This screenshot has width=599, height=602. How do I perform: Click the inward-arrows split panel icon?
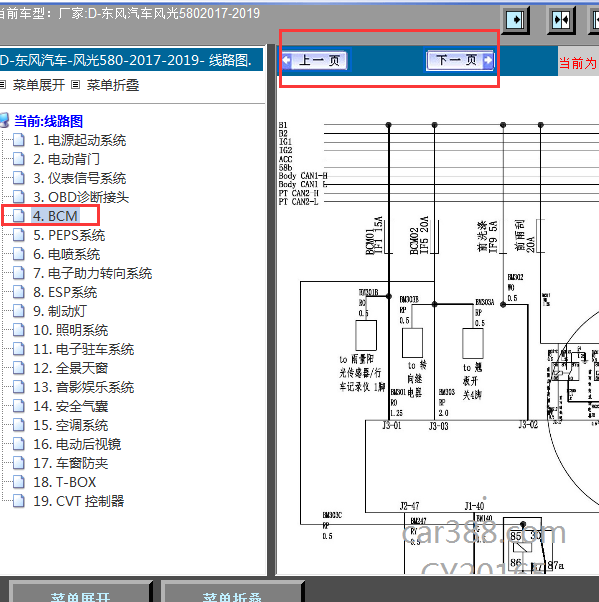coord(561,20)
